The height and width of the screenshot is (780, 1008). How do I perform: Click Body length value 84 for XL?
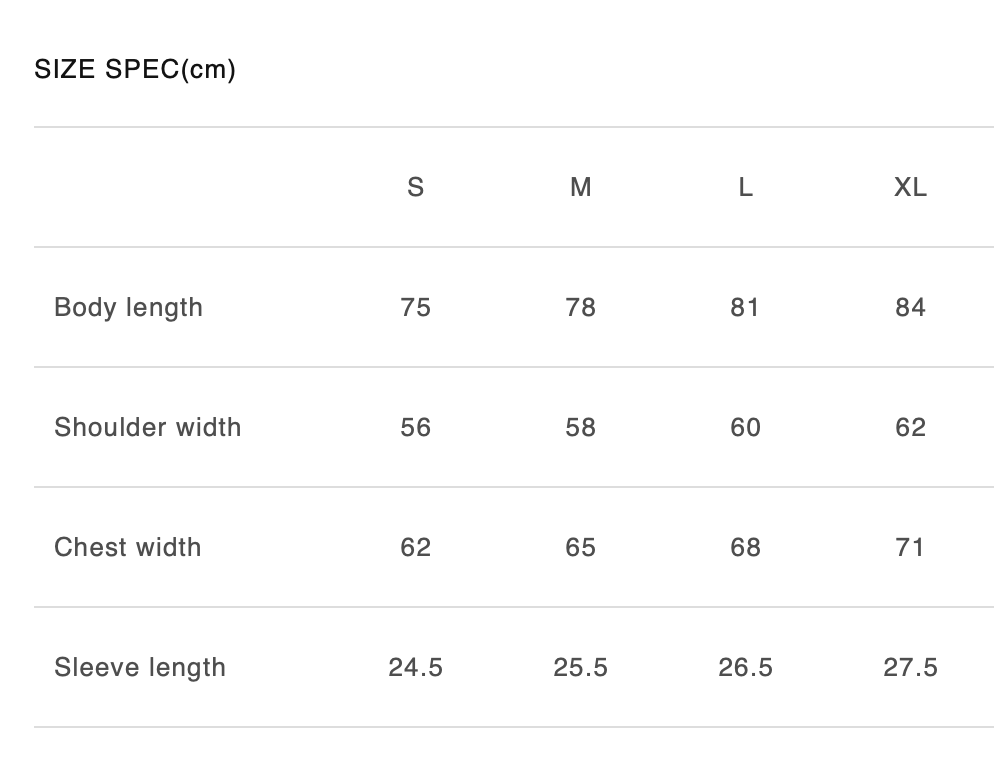pos(910,307)
